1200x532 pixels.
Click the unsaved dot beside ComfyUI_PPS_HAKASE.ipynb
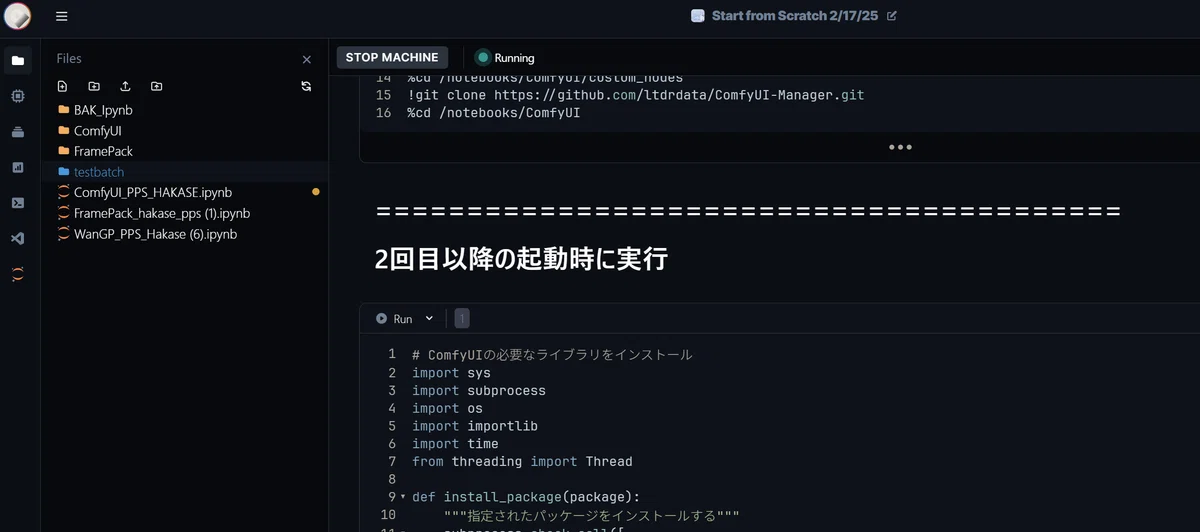(316, 192)
